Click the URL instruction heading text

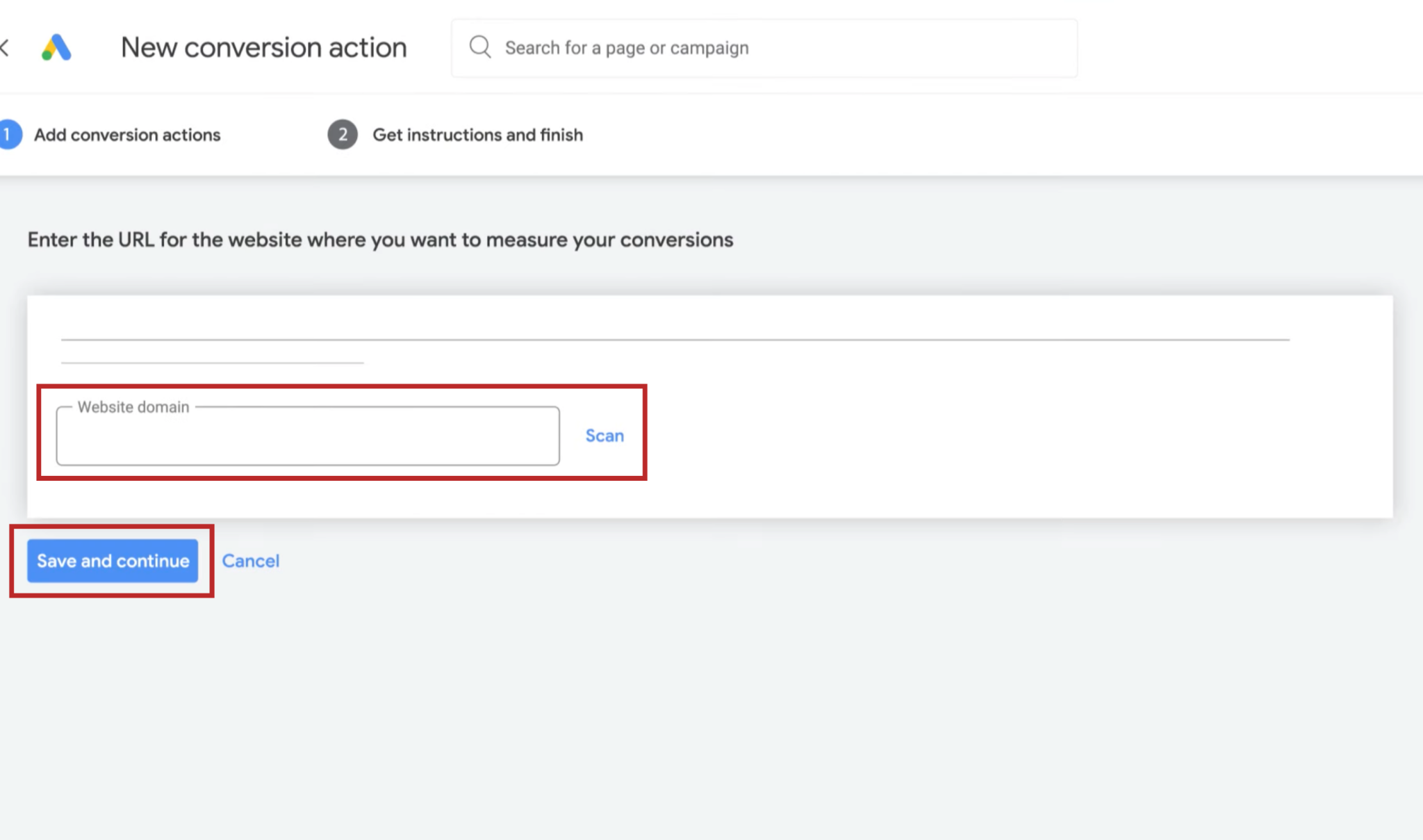pos(380,239)
